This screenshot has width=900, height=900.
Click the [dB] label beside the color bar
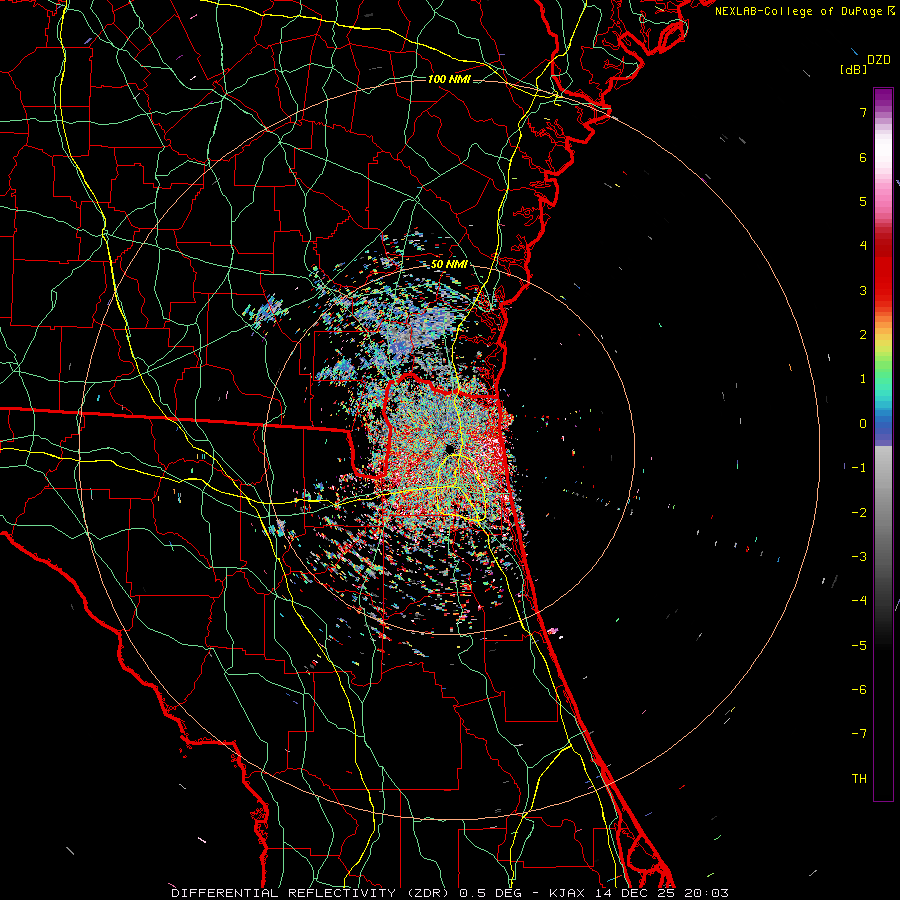pyautogui.click(x=854, y=69)
